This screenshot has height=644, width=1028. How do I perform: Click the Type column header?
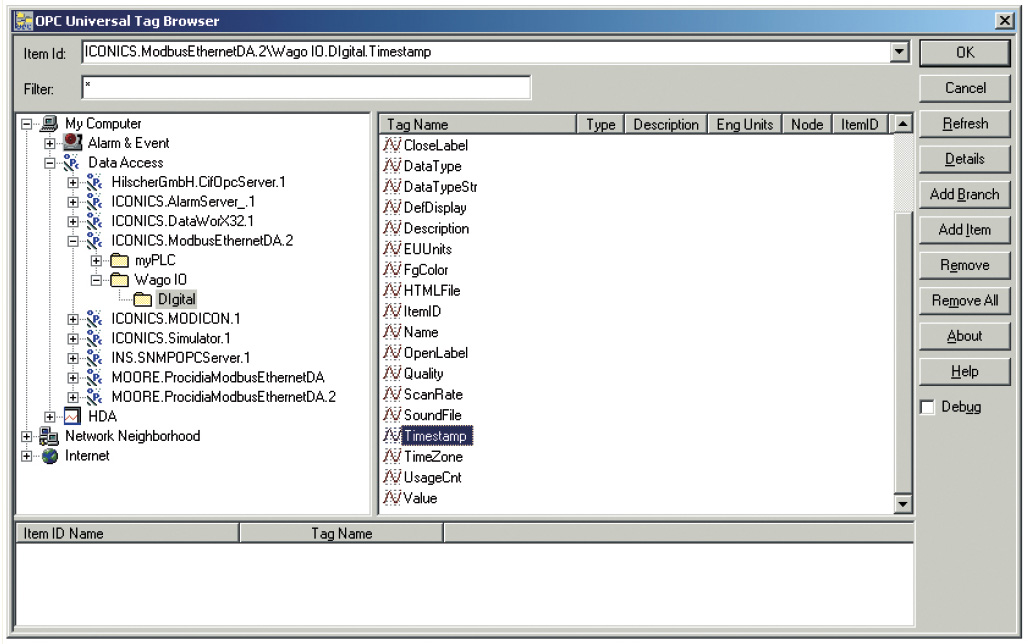point(601,124)
